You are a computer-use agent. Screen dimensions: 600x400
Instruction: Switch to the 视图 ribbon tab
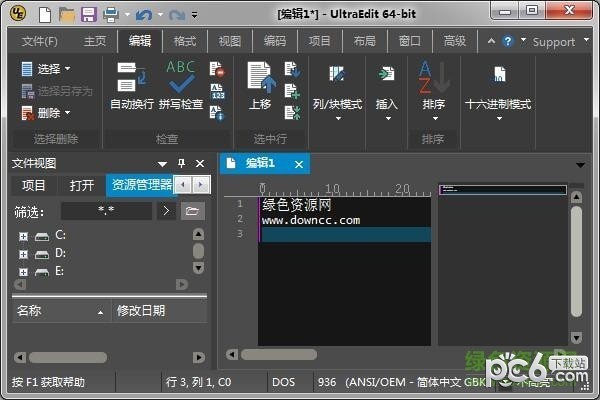pyautogui.click(x=230, y=41)
